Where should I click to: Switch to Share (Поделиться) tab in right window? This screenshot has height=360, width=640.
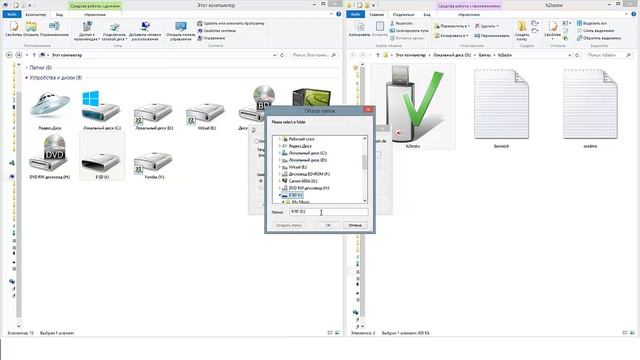[403, 14]
